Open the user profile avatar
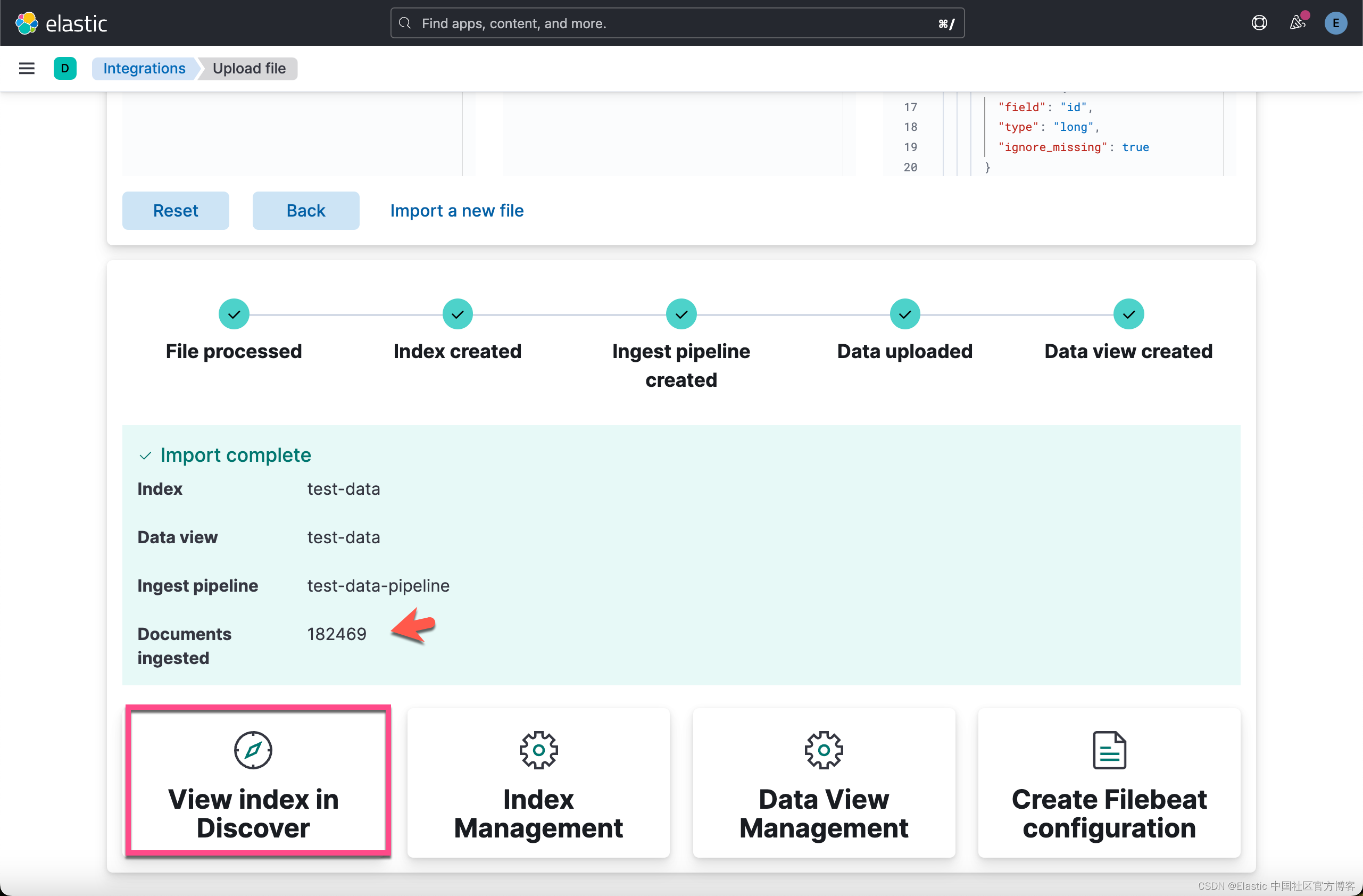 (1335, 23)
